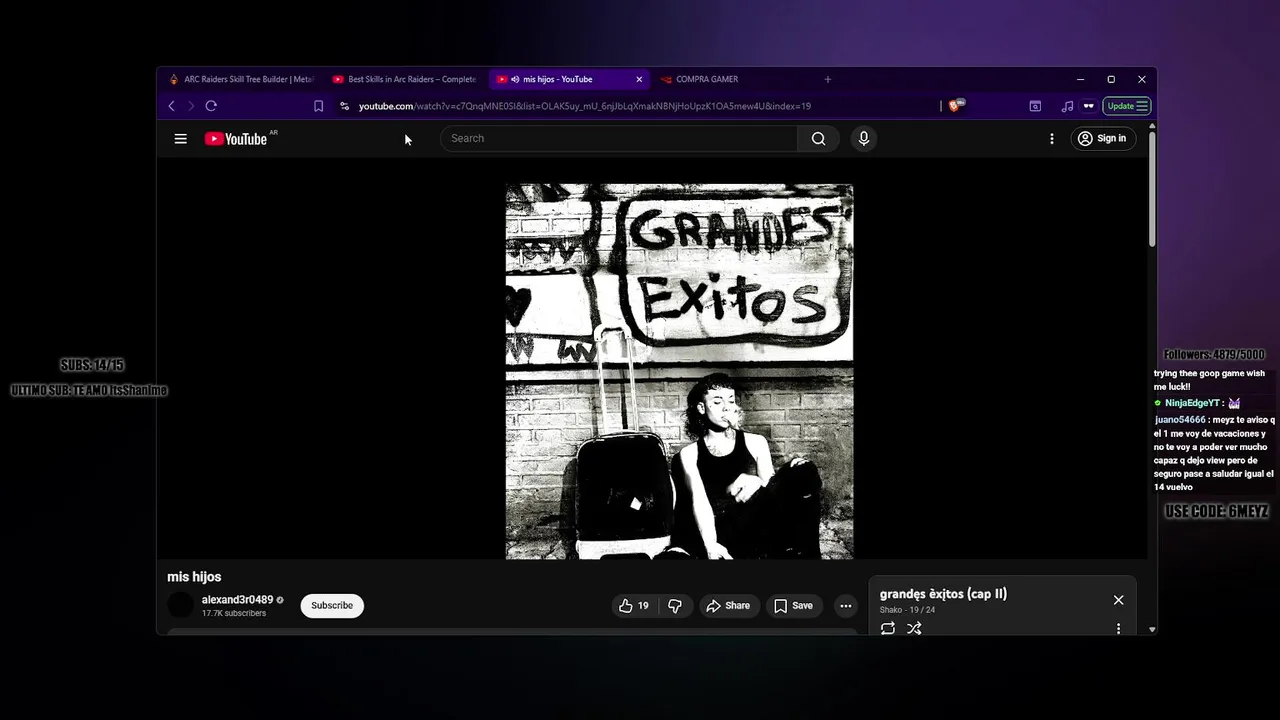Bookmark this page icon
The width and height of the screenshot is (1280, 720).
[x=318, y=106]
